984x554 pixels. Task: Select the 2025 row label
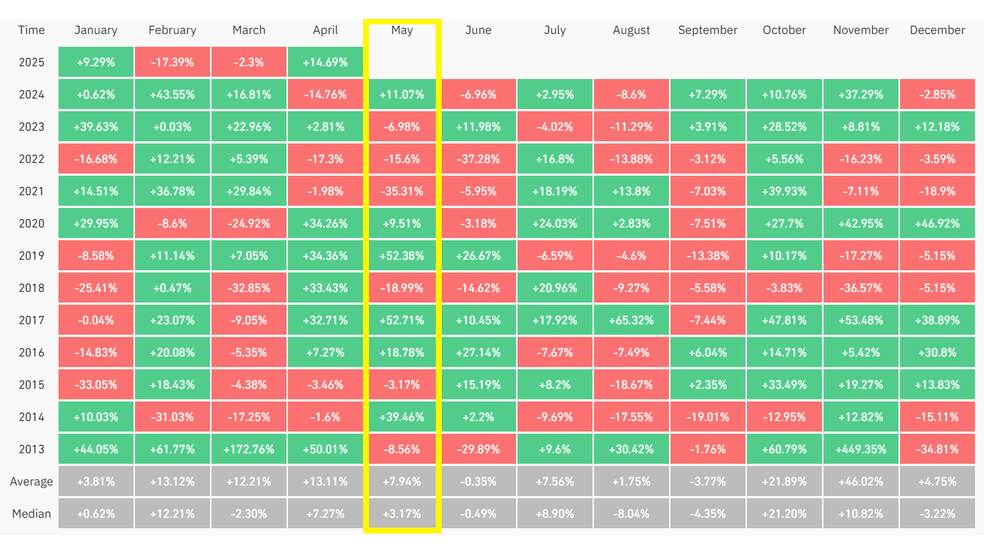31,62
